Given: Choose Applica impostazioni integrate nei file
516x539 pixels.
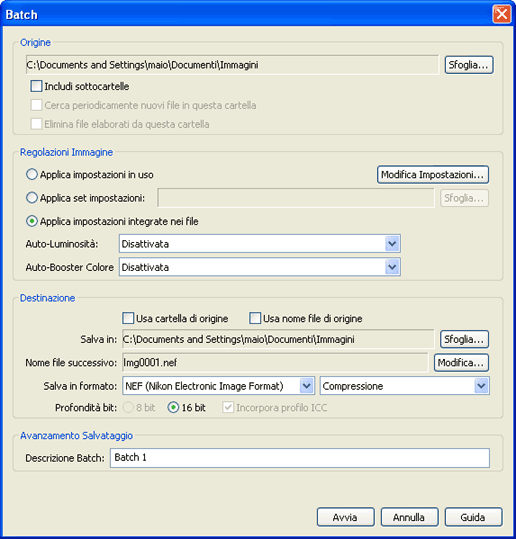Looking at the screenshot, I should 32,221.
